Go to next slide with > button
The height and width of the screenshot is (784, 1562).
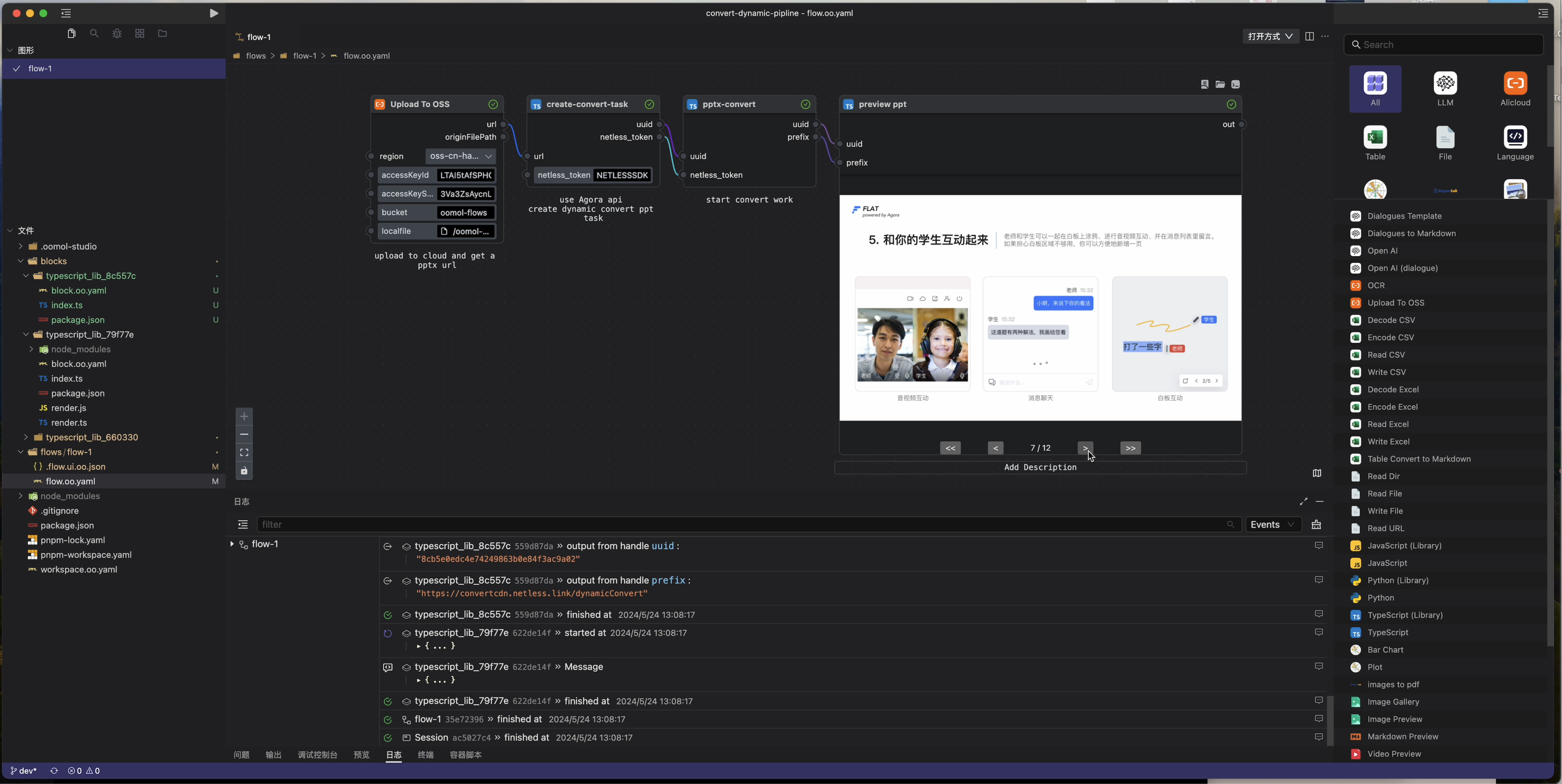point(1085,448)
